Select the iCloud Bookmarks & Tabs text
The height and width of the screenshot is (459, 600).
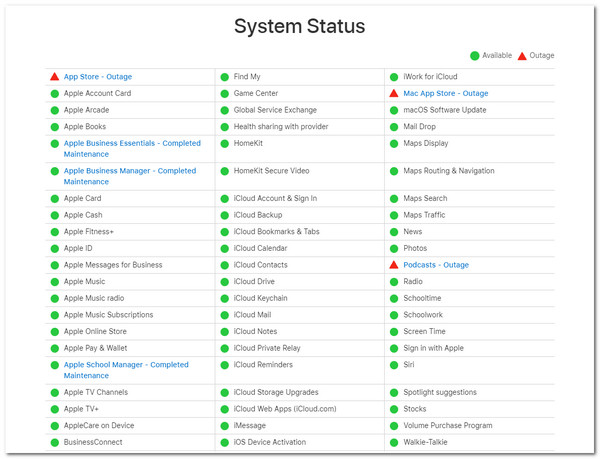[276, 232]
